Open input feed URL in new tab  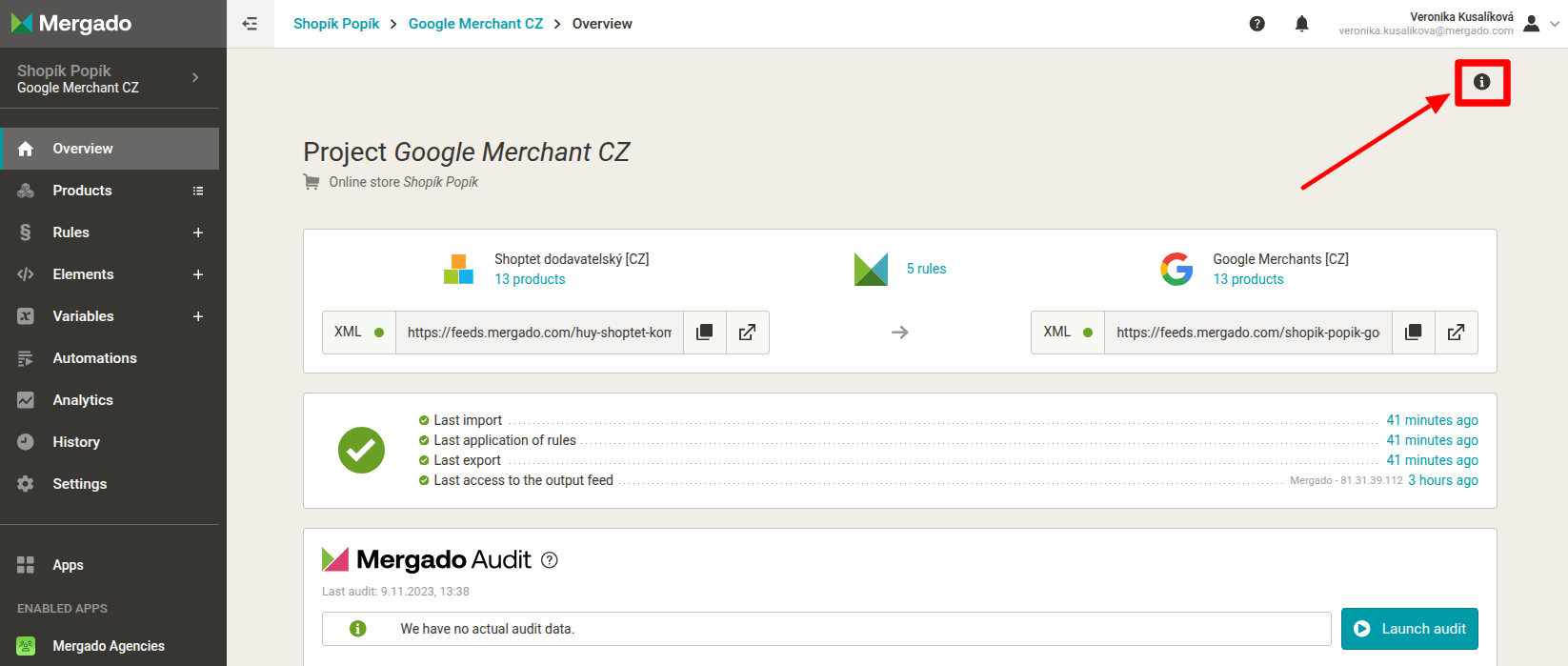[748, 333]
